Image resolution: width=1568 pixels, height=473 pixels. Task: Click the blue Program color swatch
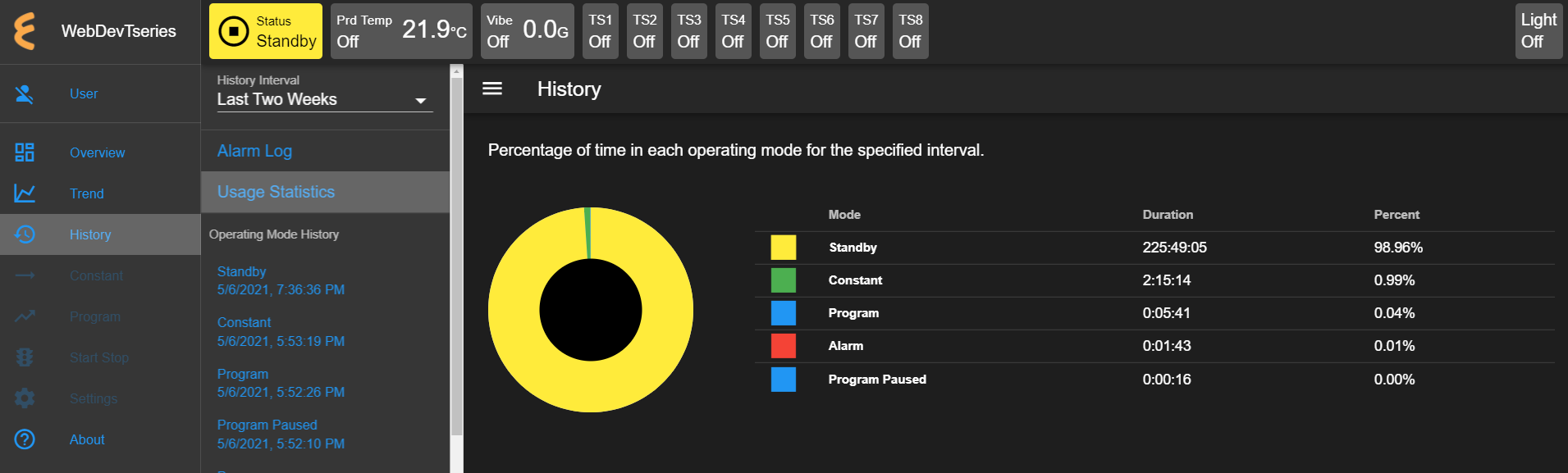coord(784,313)
